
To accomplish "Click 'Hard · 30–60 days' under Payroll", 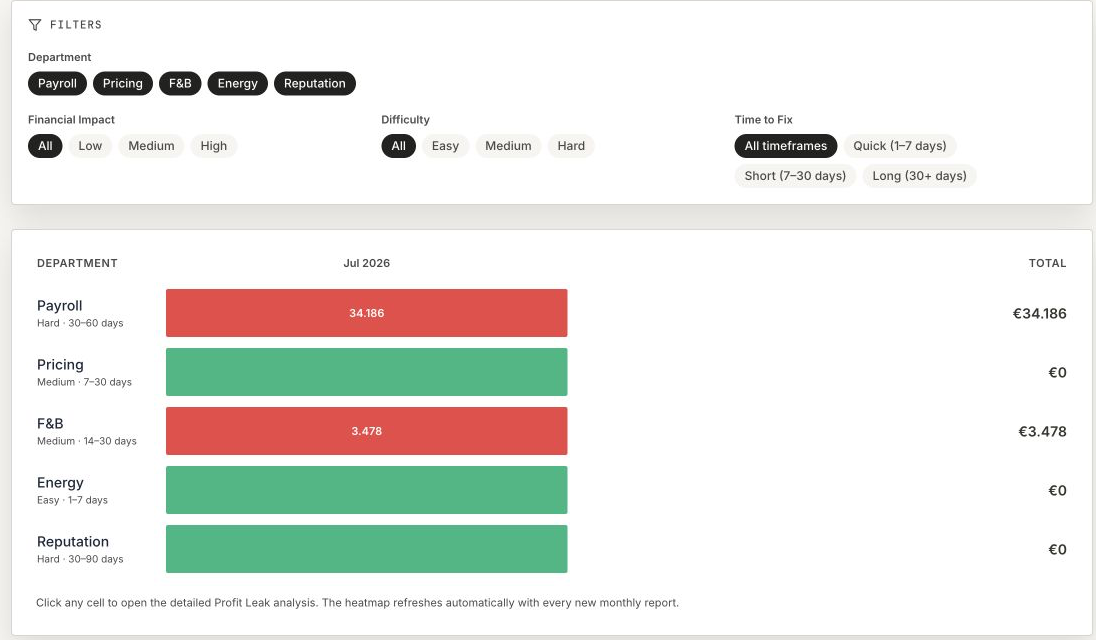I will 80,323.
